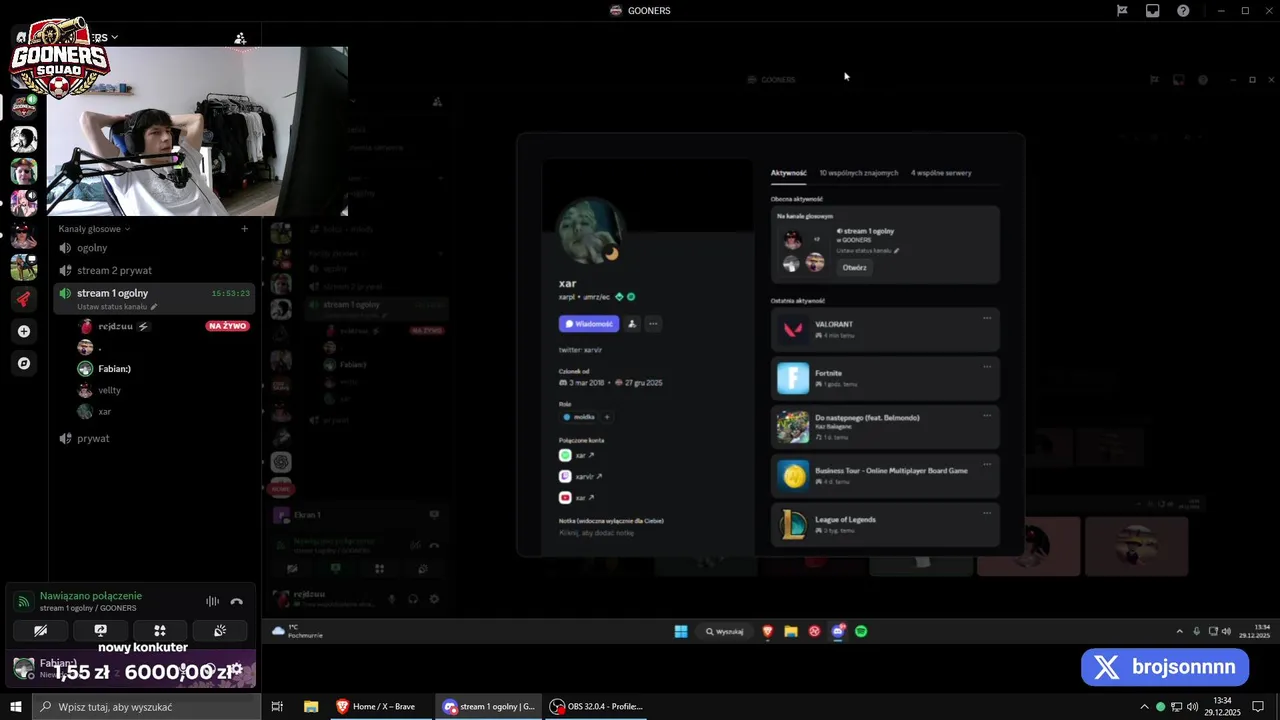Open the YouTube connection of xar
Image resolution: width=1280 pixels, height=720 pixels.
577,497
